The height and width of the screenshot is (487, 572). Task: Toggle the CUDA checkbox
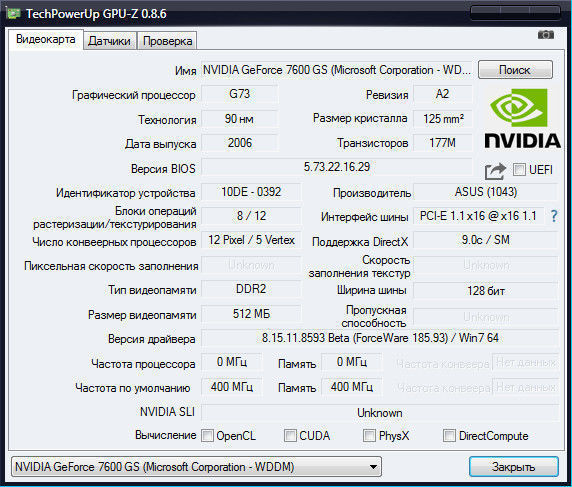tap(290, 435)
